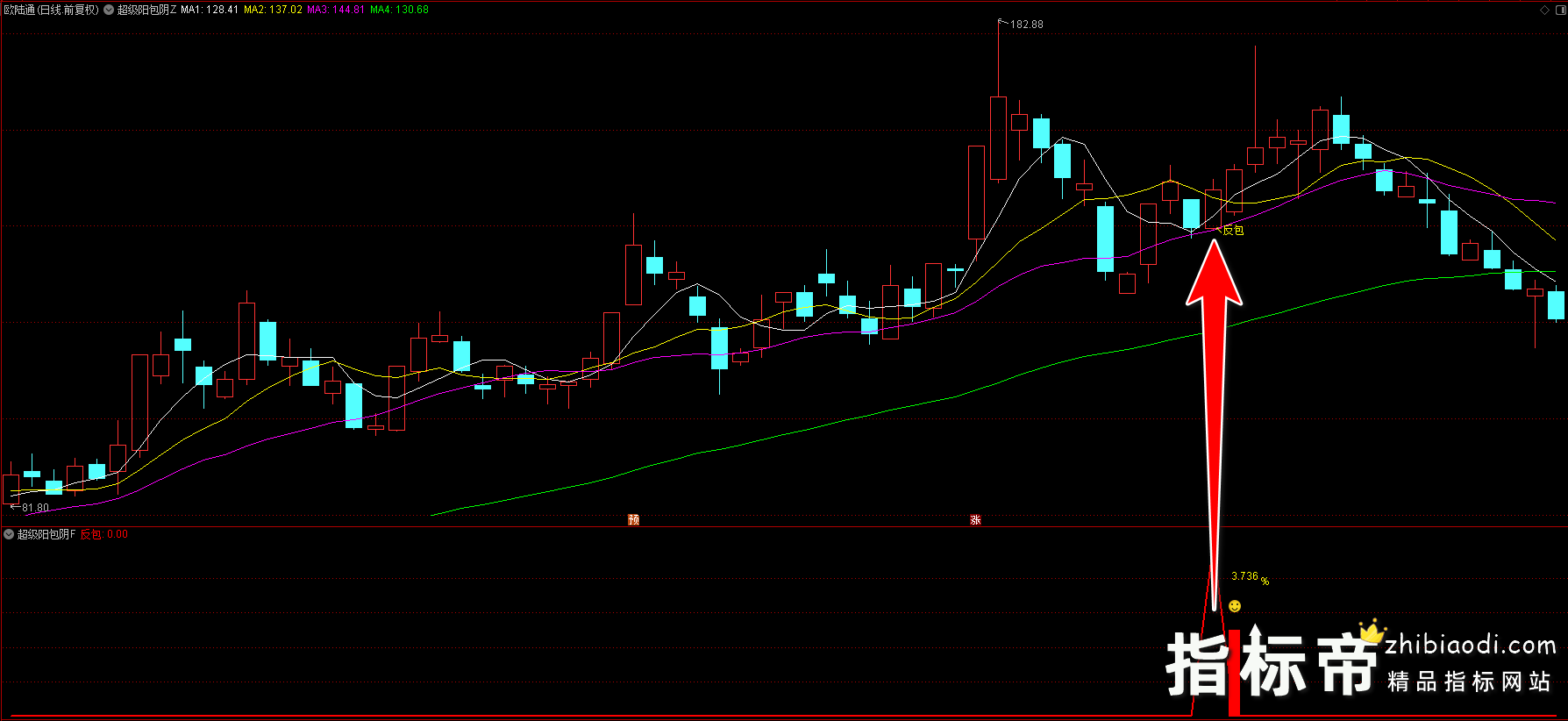Click the MA3: 144.81 value

pyautogui.click(x=336, y=10)
